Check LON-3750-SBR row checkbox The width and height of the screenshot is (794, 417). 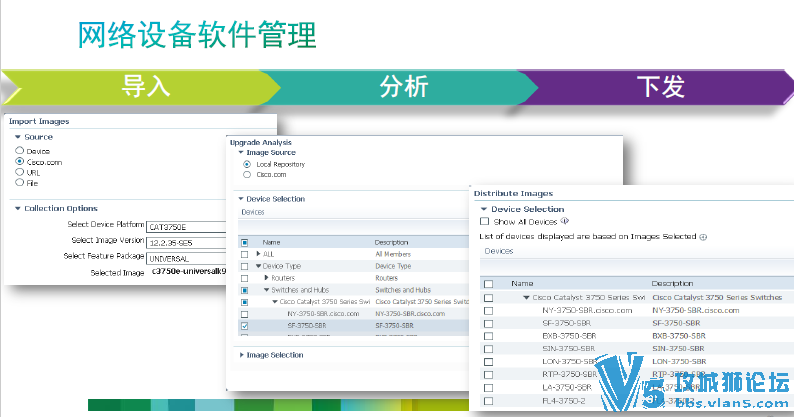point(488,362)
